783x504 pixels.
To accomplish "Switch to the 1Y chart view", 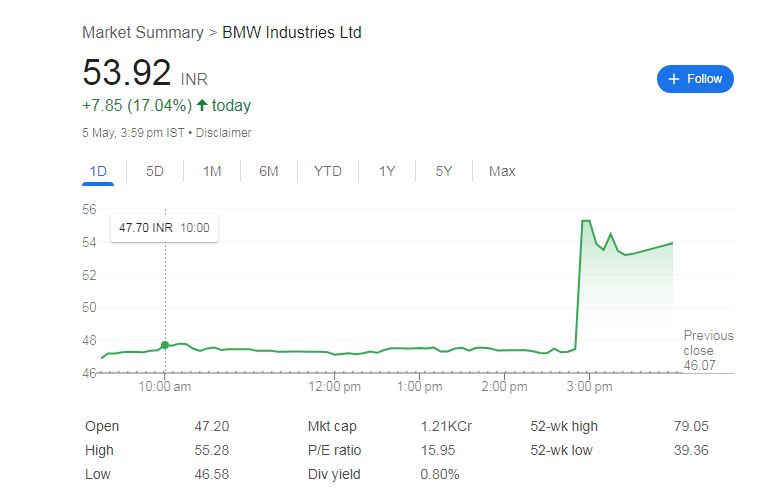I will [x=387, y=171].
